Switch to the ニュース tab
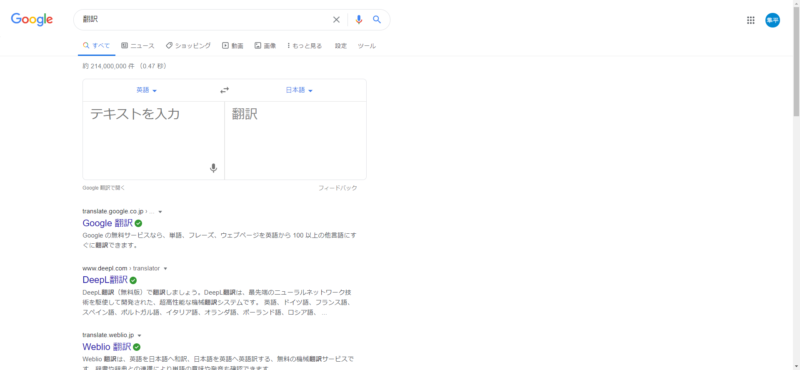 coord(138,45)
